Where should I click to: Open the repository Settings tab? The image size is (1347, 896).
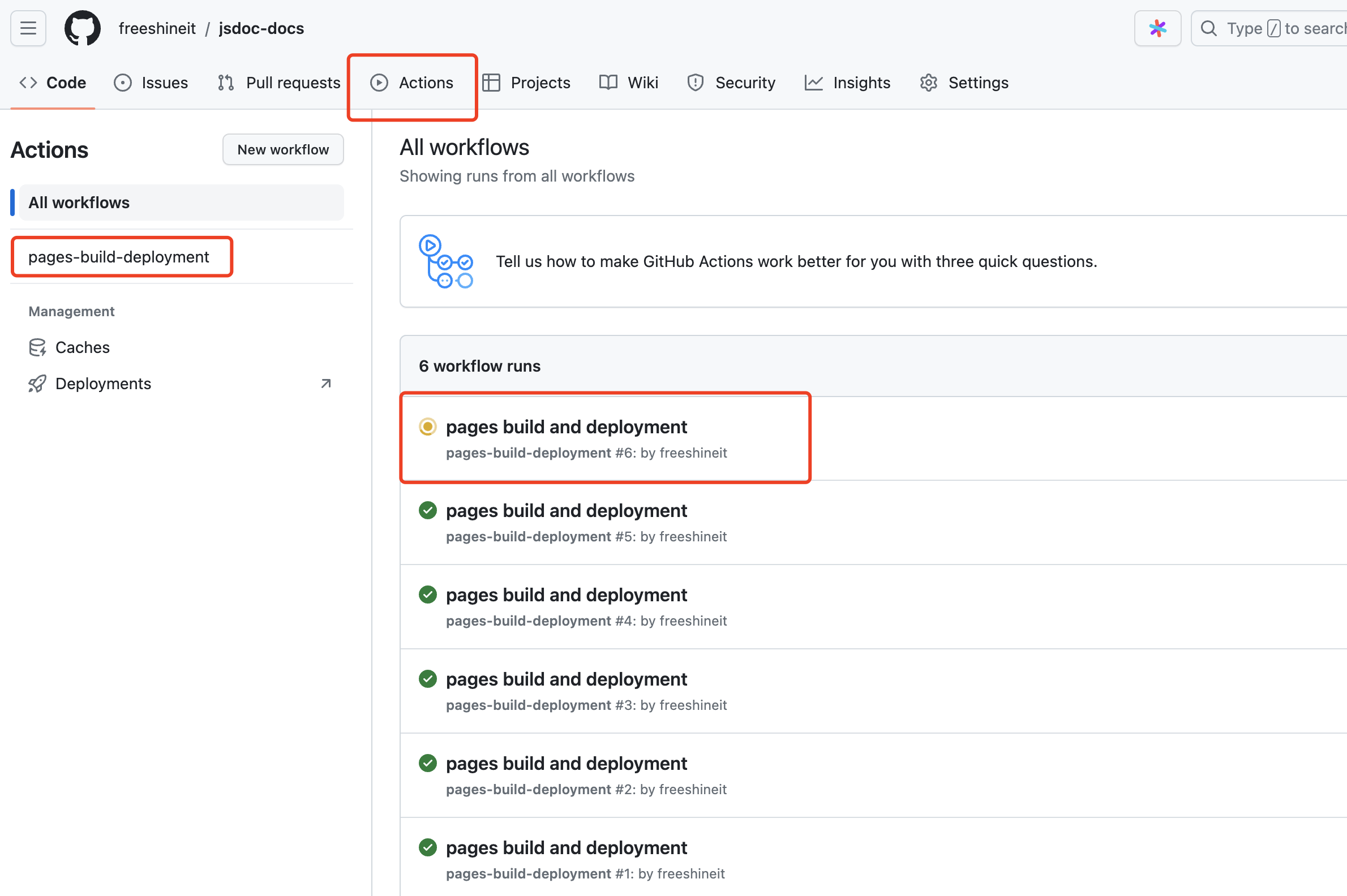pyautogui.click(x=964, y=83)
